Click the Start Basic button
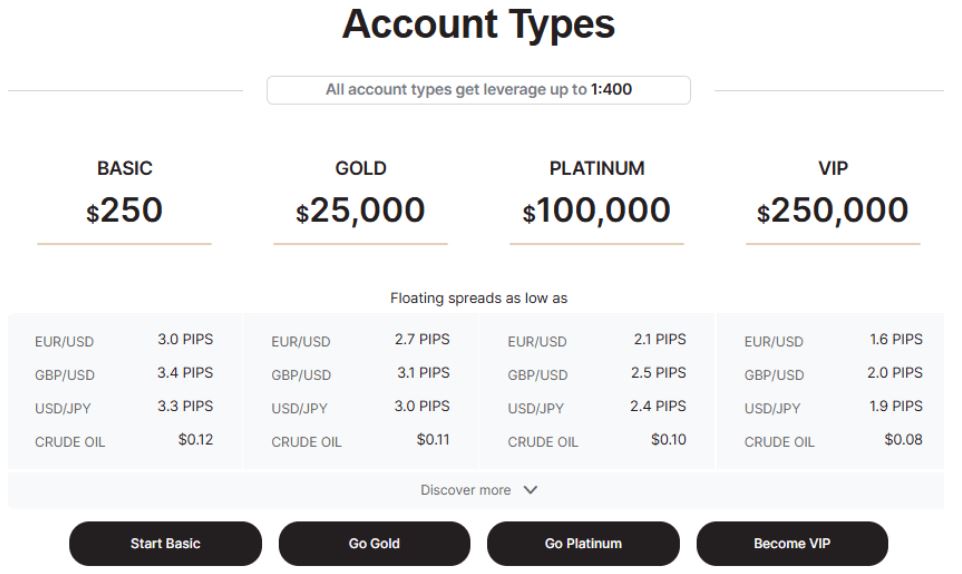The image size is (962, 574). [165, 544]
